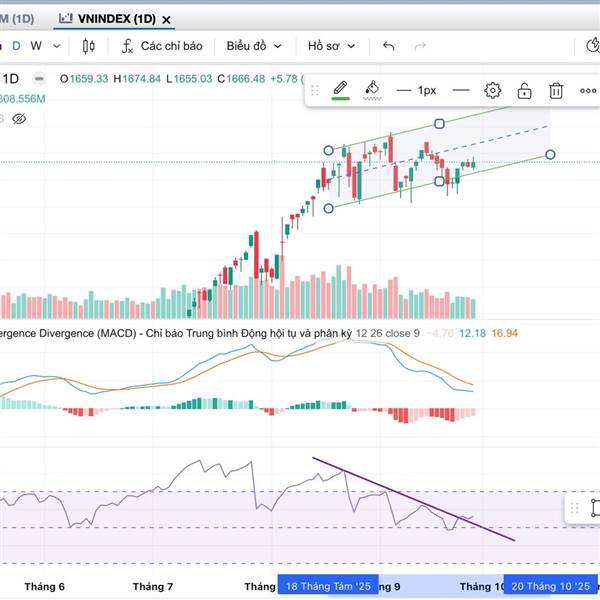
Task: Close the VNINDEX (1D) tab
Action: (166, 20)
